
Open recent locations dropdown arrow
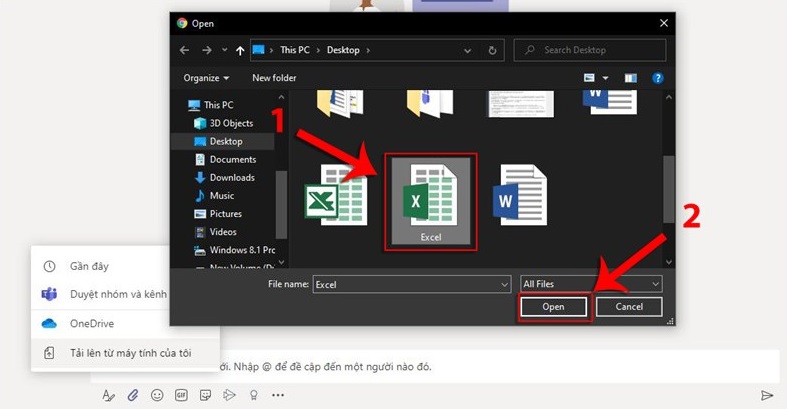coord(224,50)
